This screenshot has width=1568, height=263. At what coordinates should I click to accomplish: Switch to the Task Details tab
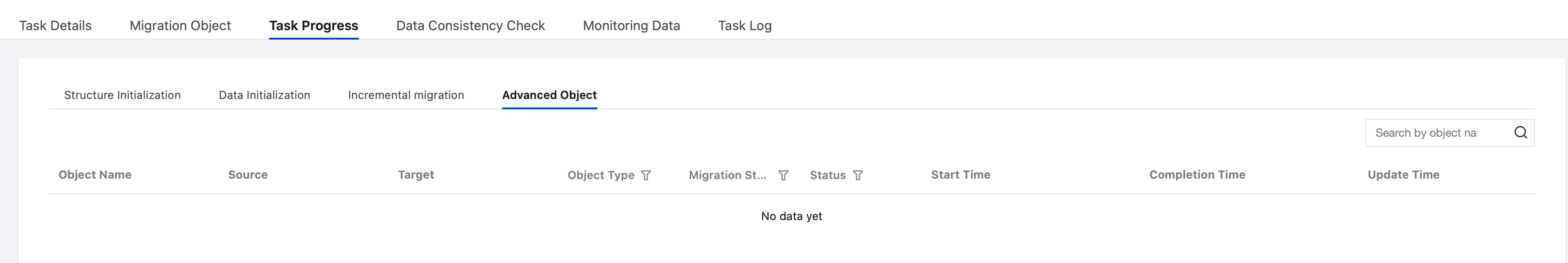coord(55,25)
